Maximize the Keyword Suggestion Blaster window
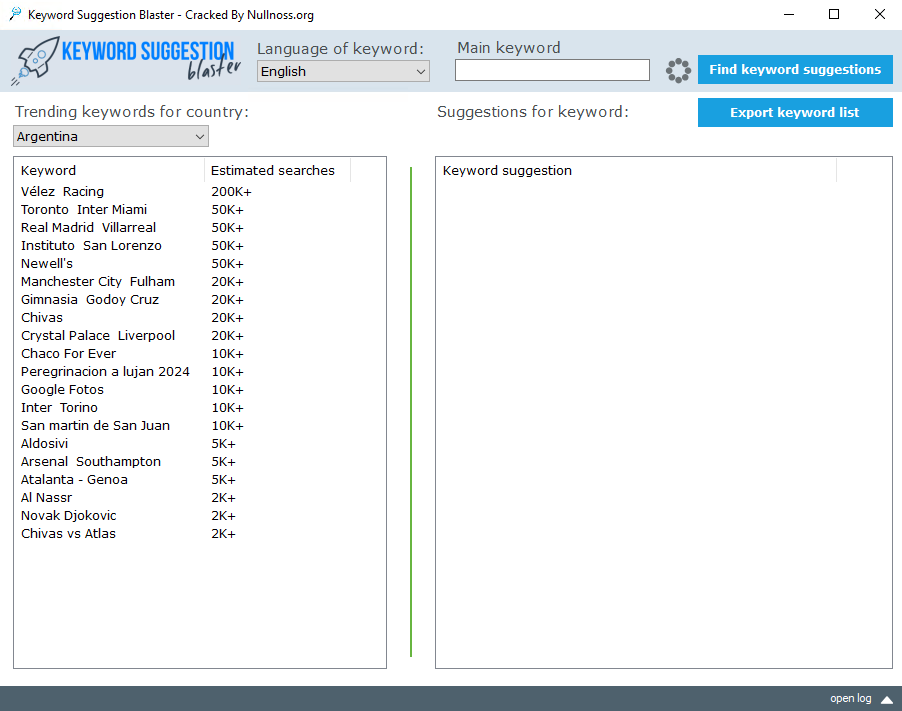This screenshot has height=711, width=902. point(834,14)
